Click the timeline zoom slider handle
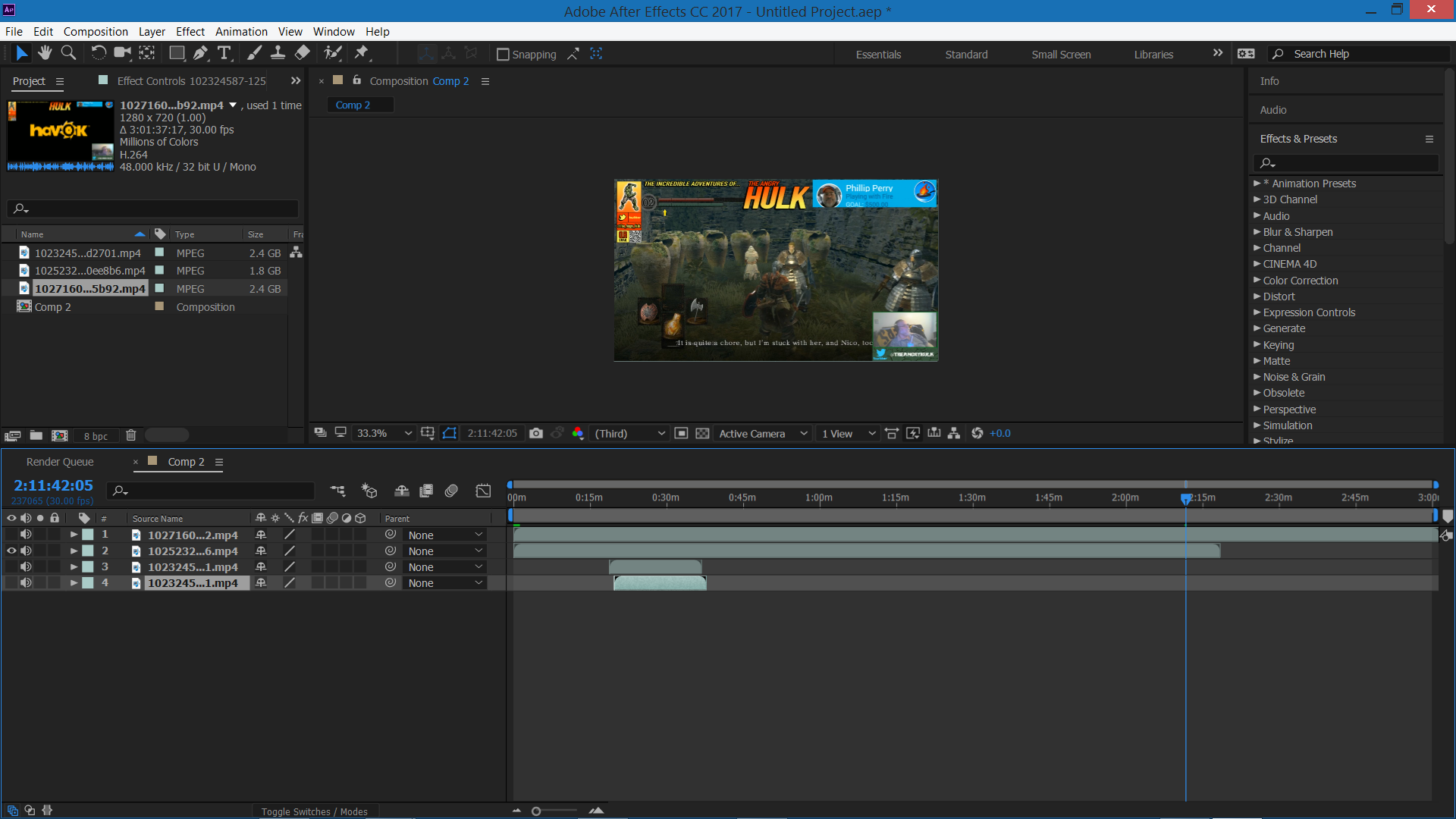 [x=536, y=811]
